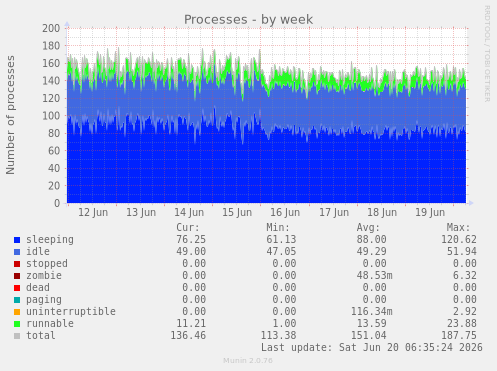Click idle average value 49.29
This screenshot has width=497, height=371.
tap(371, 251)
